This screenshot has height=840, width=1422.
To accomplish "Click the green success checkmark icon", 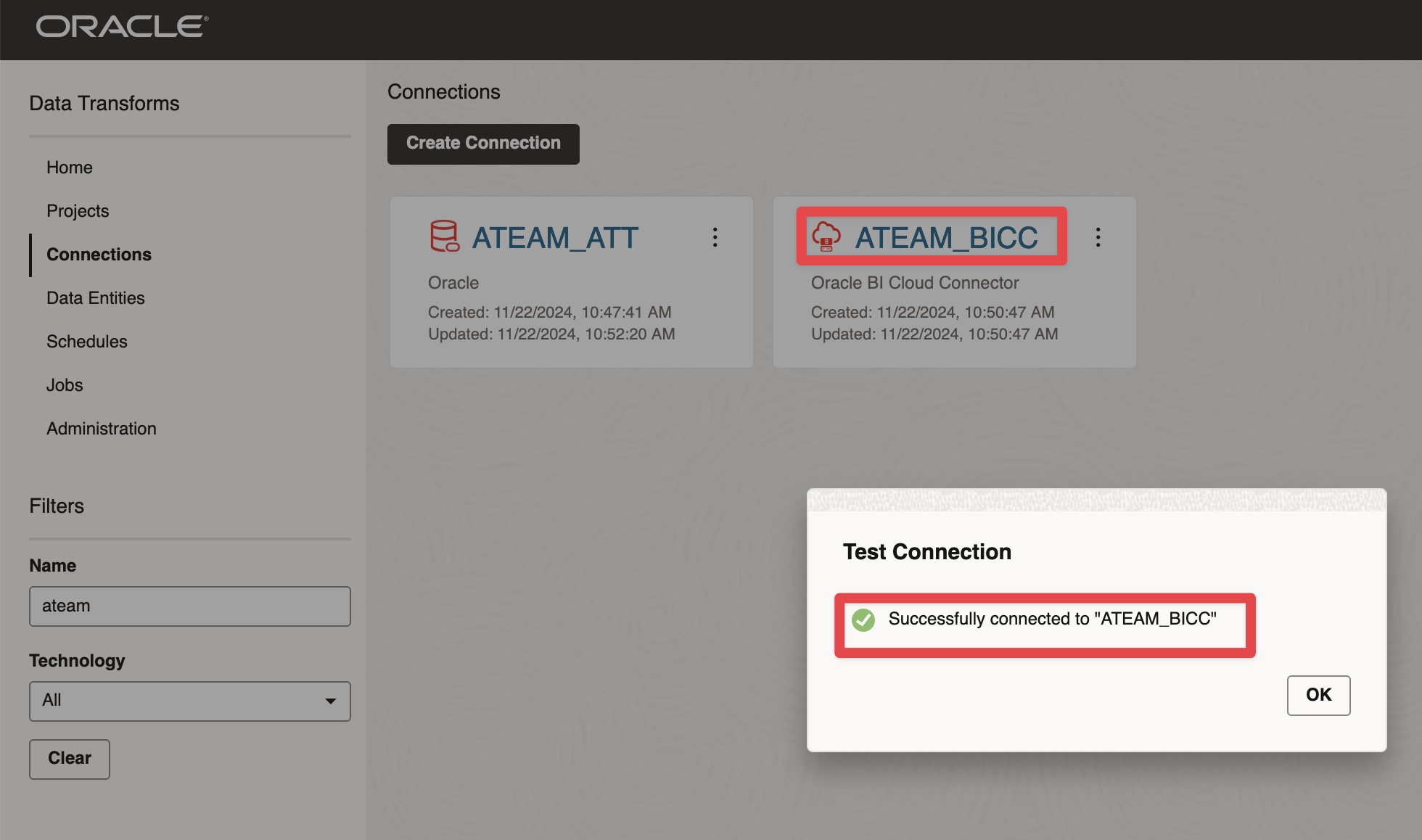I will 863,619.
